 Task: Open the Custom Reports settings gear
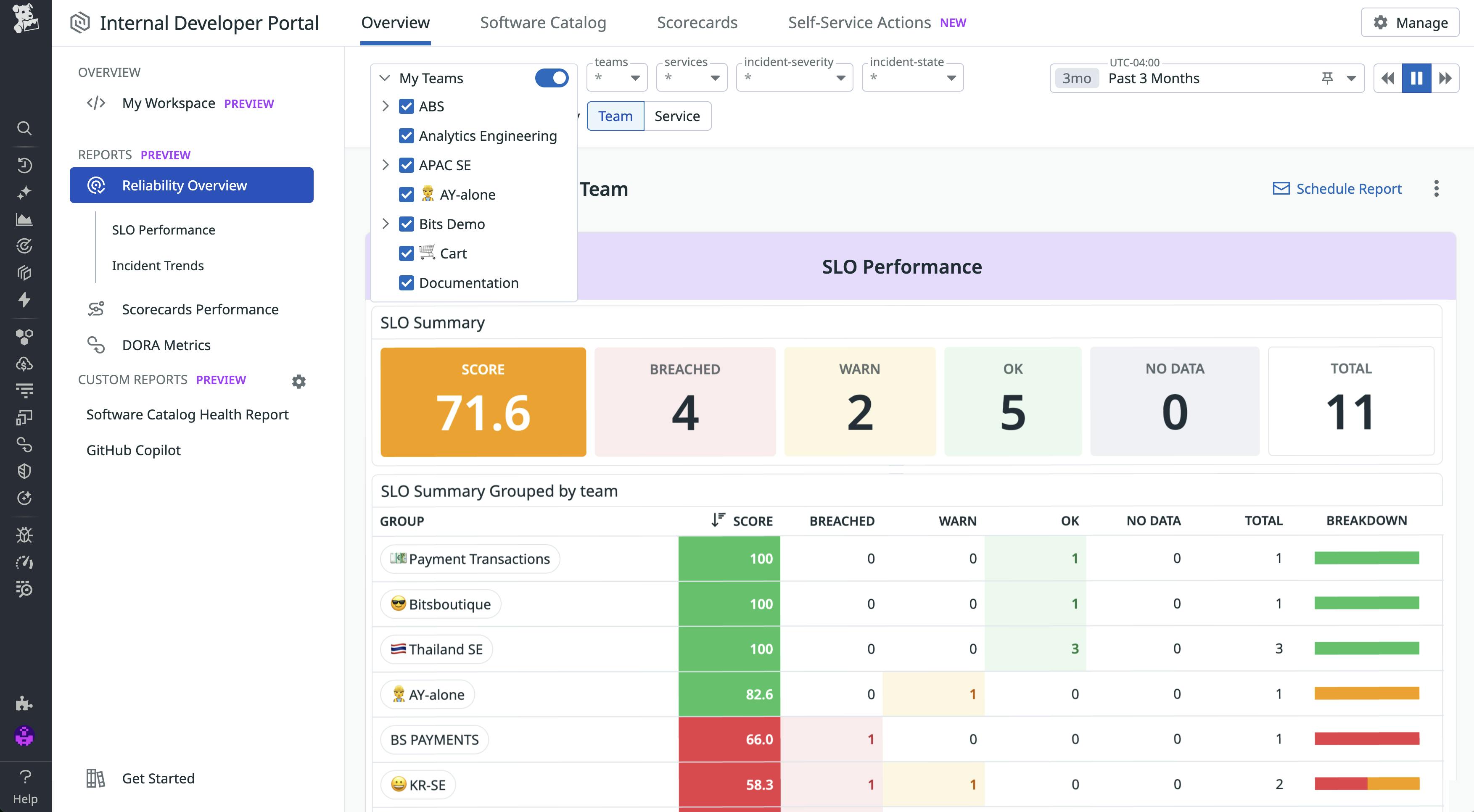[x=298, y=381]
